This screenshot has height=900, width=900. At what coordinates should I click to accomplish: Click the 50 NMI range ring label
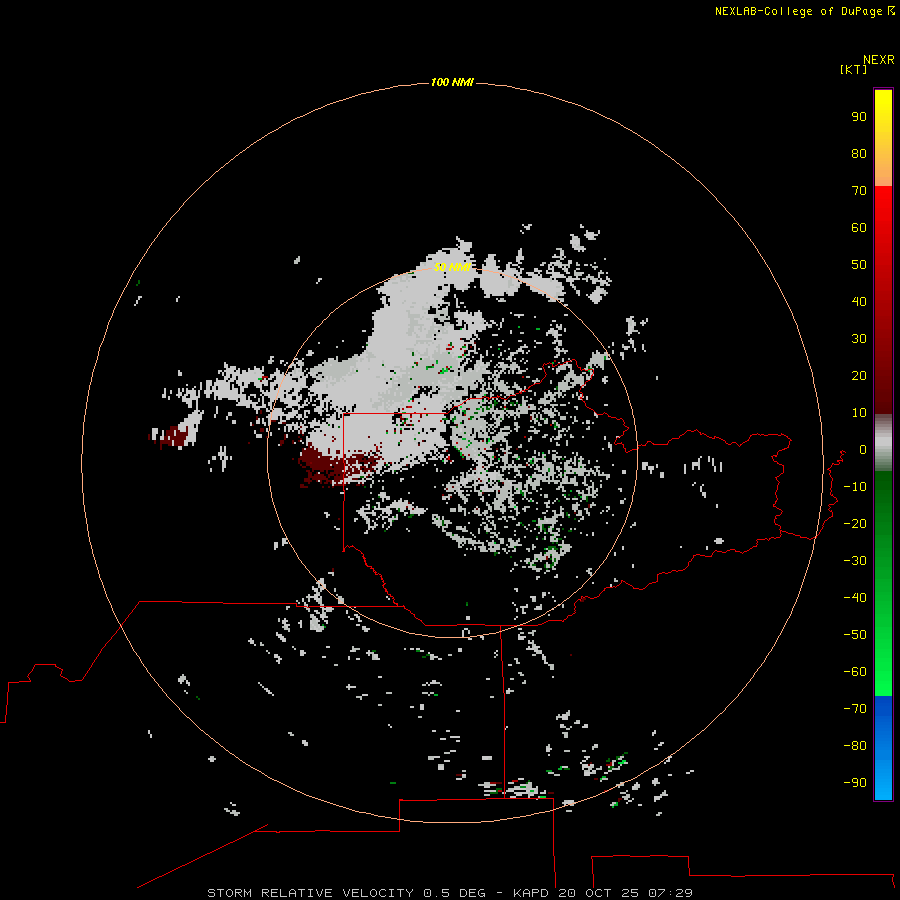[452, 267]
